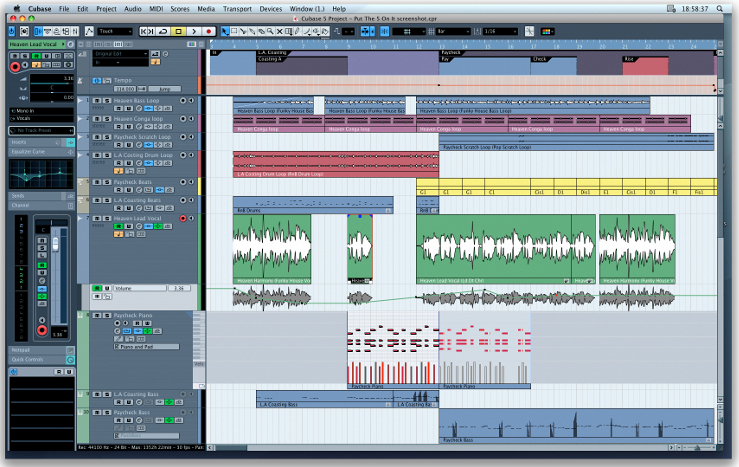Open the Scores menu
Screen dimensions: 739x467
[x=180, y=8]
